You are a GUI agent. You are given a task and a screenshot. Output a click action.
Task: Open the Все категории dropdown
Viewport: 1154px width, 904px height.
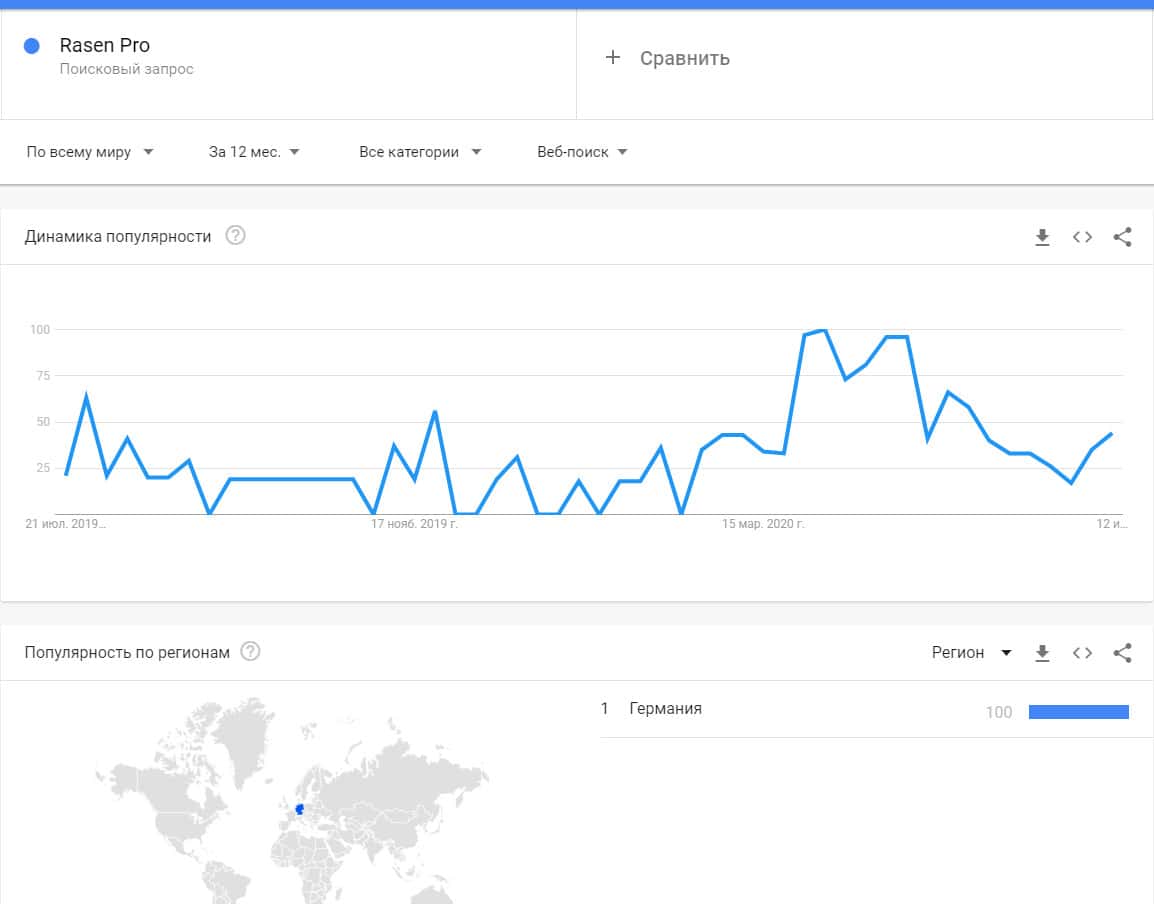420,152
